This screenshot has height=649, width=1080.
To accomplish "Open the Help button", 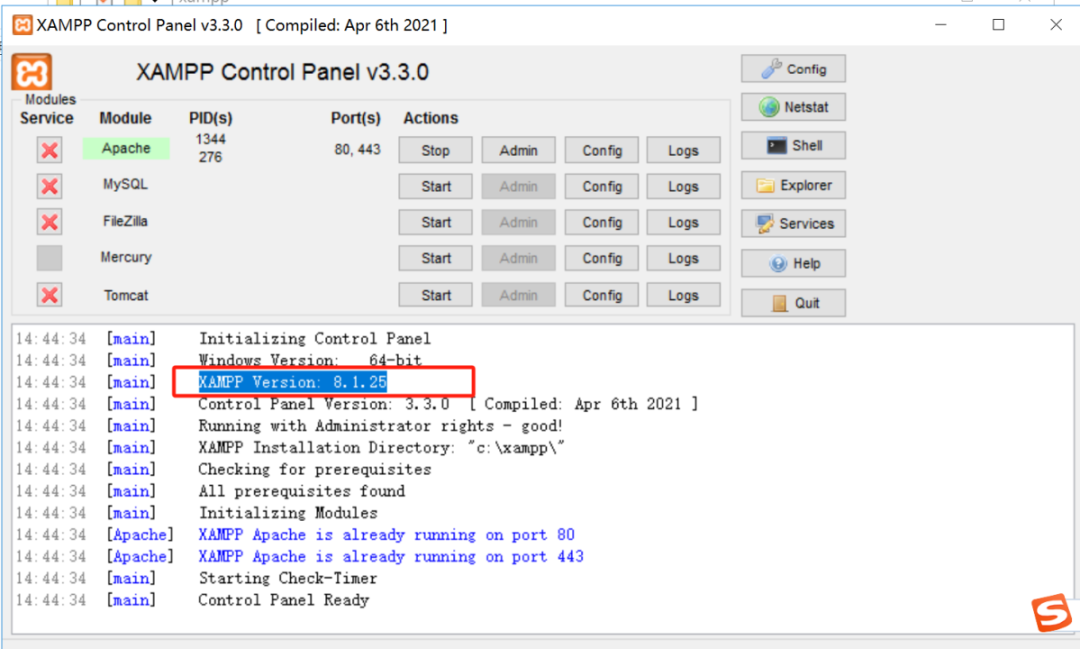I will pyautogui.click(x=793, y=263).
